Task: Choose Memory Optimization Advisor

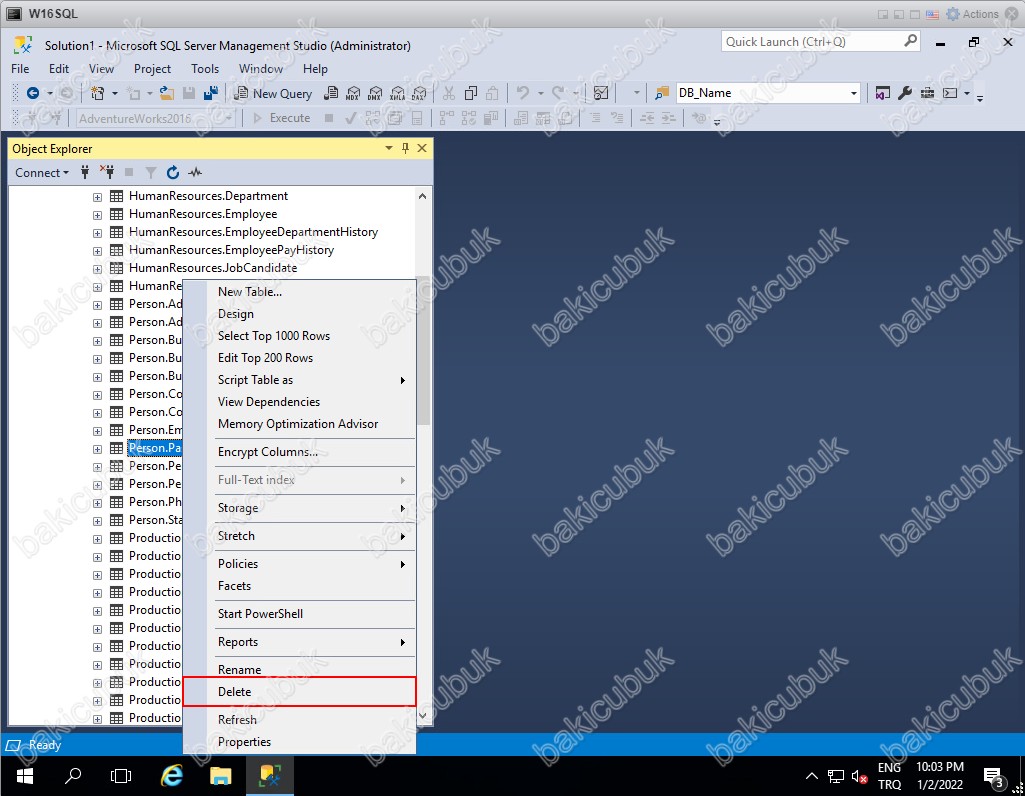Action: point(299,424)
